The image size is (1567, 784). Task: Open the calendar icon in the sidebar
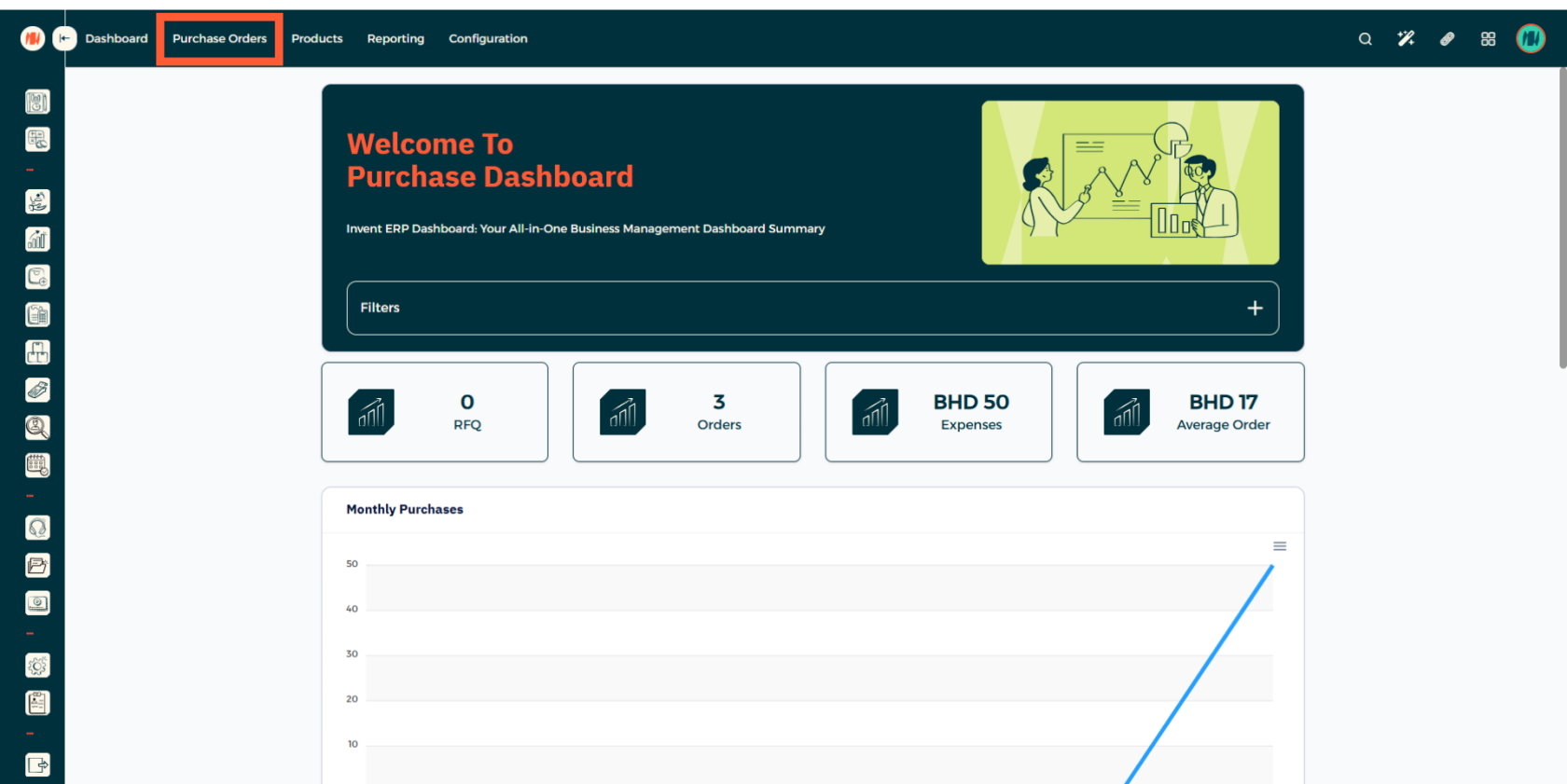tap(37, 465)
